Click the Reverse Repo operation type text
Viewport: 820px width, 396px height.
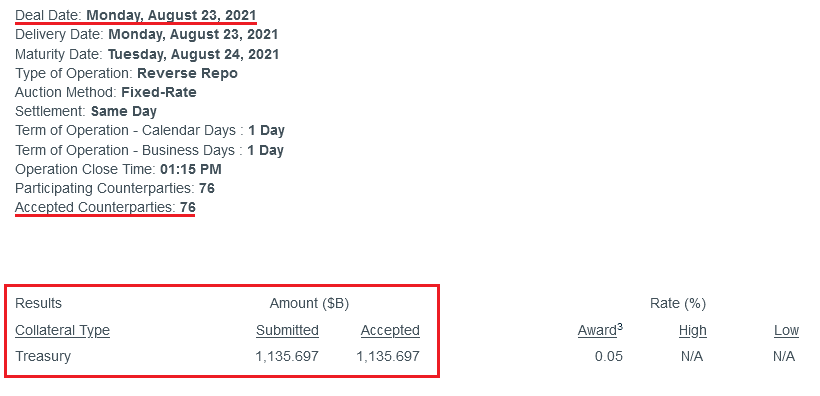pos(187,73)
